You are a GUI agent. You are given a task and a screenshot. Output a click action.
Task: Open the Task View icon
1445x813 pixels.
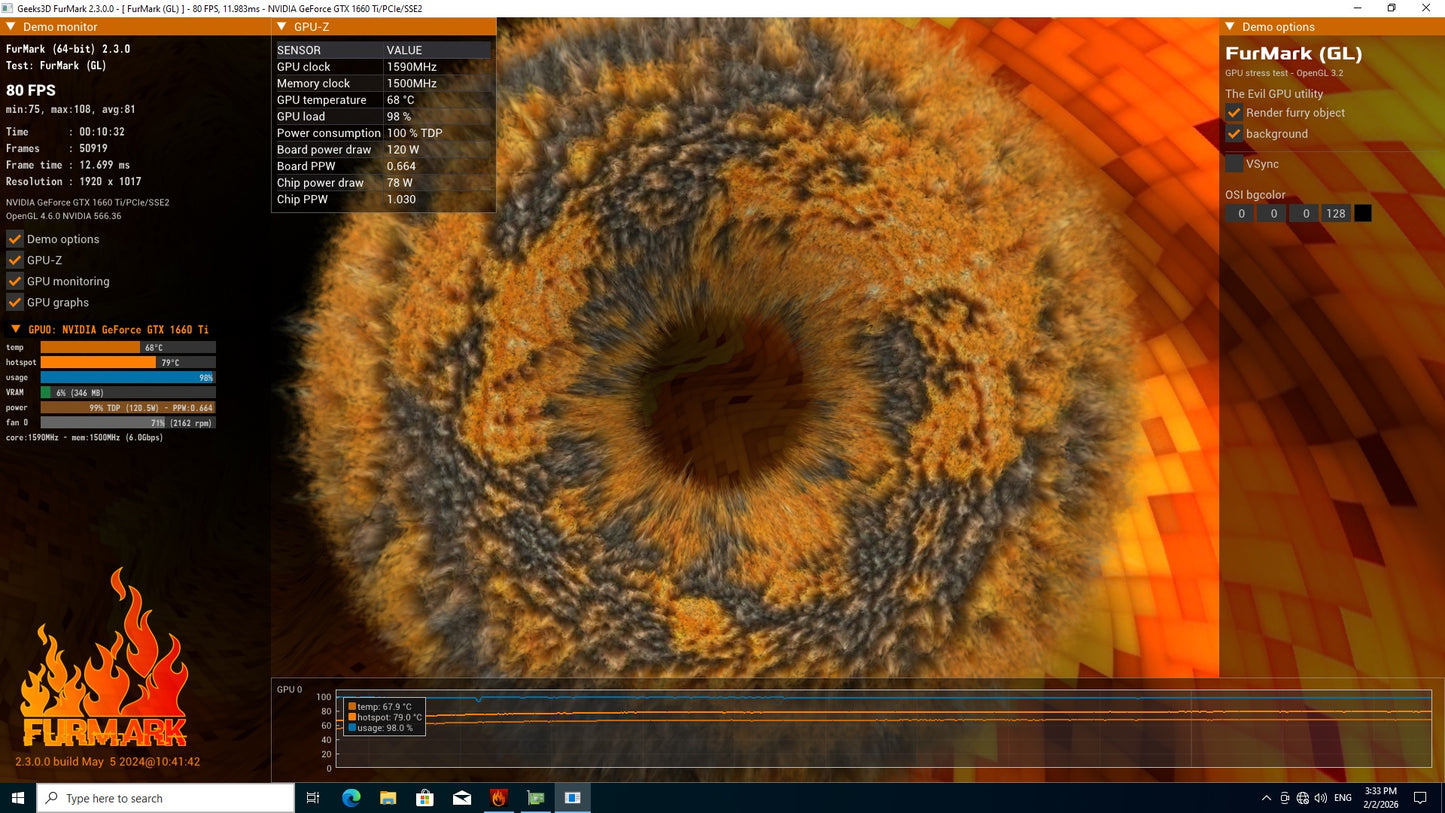[313, 798]
